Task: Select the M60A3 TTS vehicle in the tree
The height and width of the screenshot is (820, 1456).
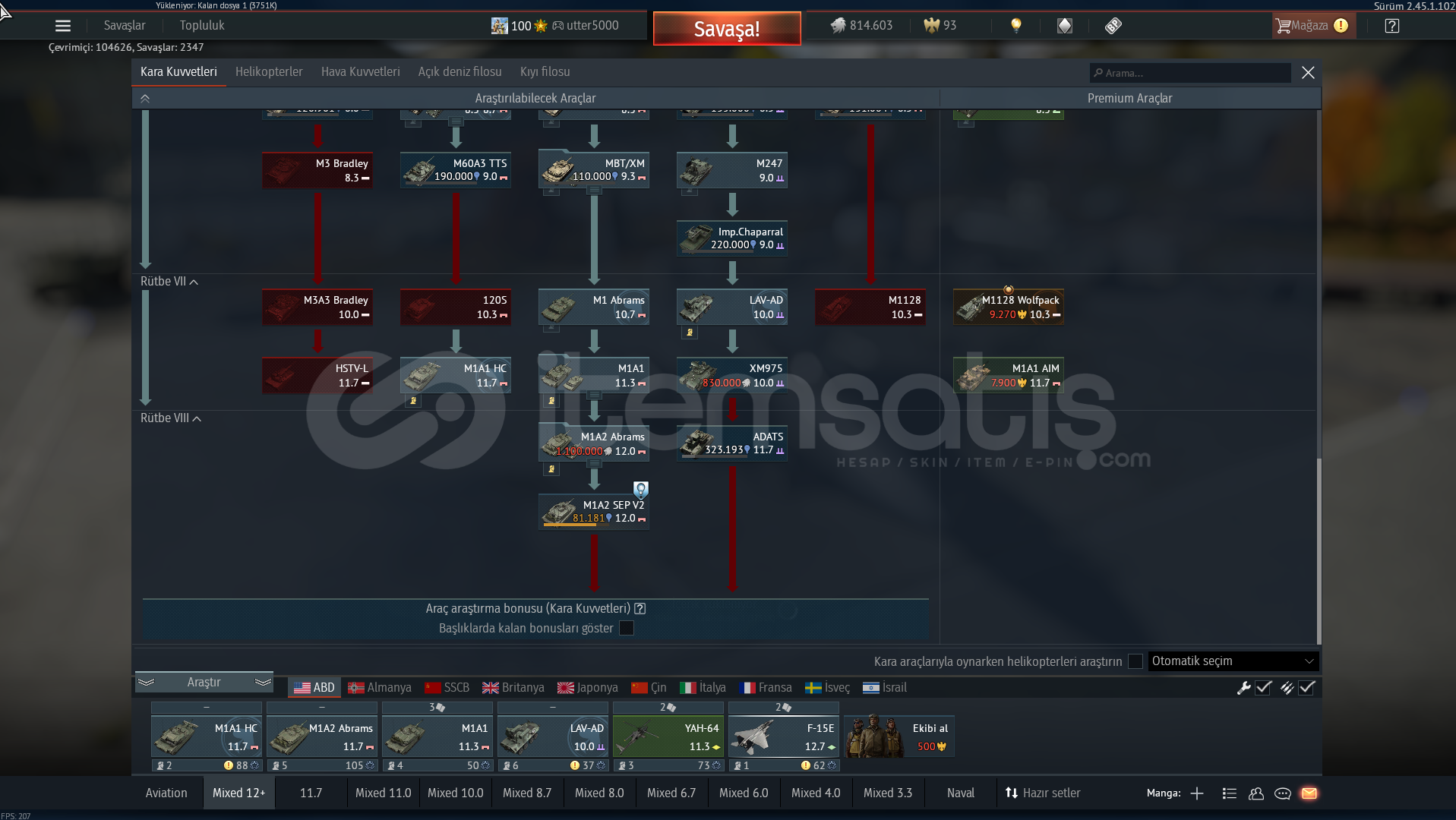Action: (x=456, y=170)
